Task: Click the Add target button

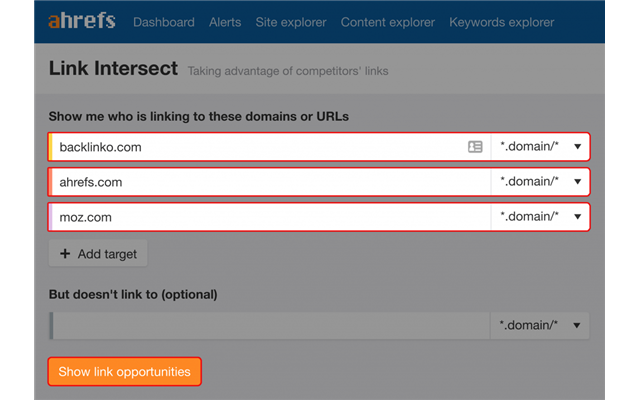Action: [x=99, y=254]
